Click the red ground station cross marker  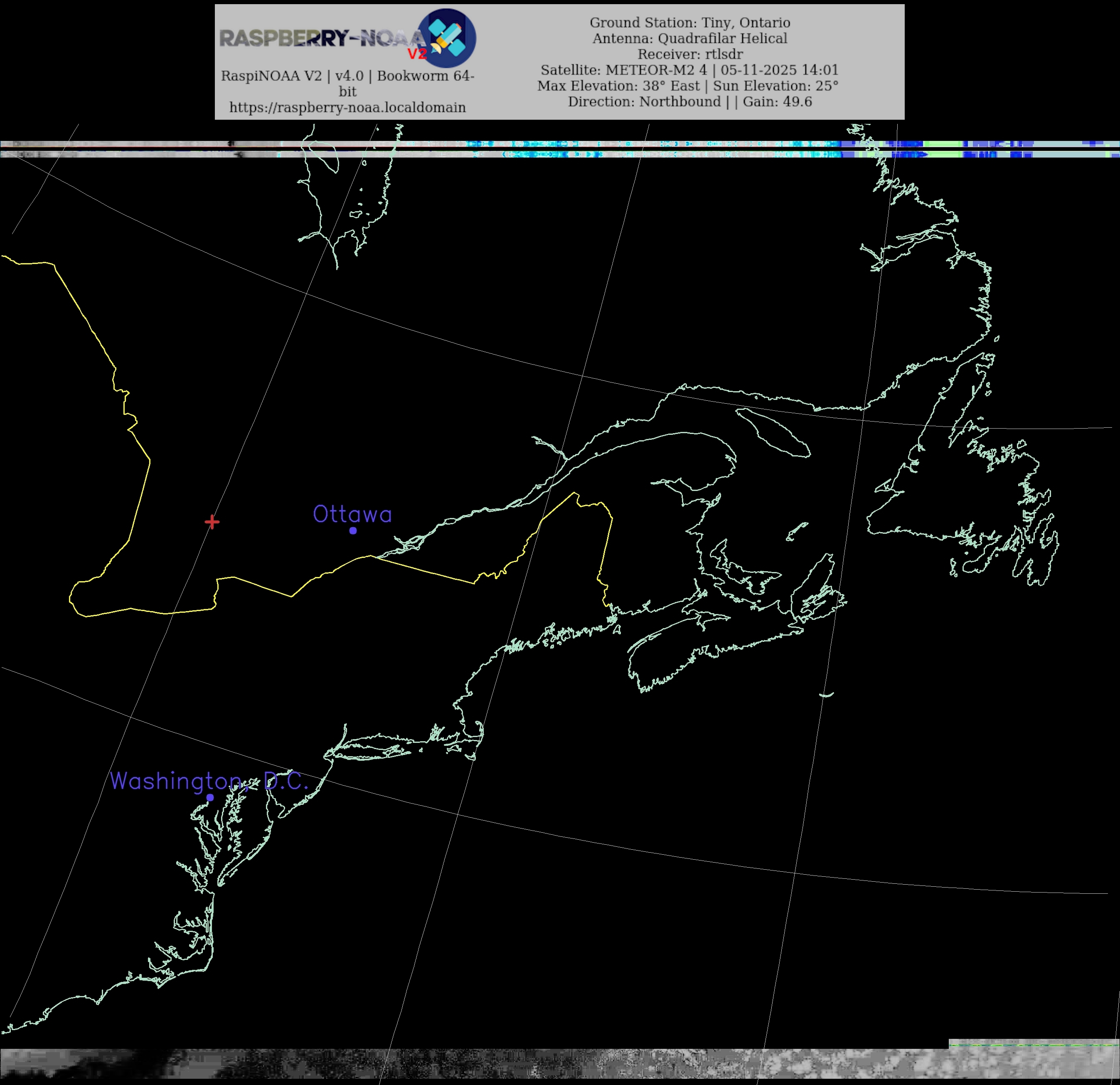[x=212, y=521]
